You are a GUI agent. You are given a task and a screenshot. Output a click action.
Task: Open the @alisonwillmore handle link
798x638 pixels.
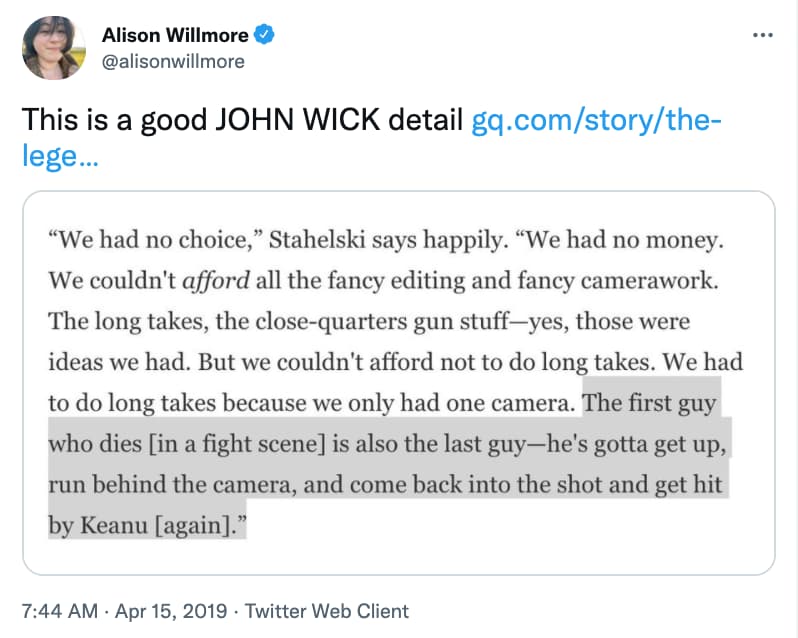click(173, 61)
